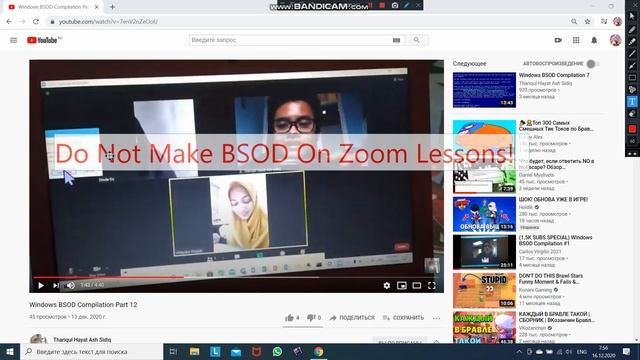Select the Bandicam eraser tool
The width and height of the screenshot is (640, 360).
click(x=632, y=114)
